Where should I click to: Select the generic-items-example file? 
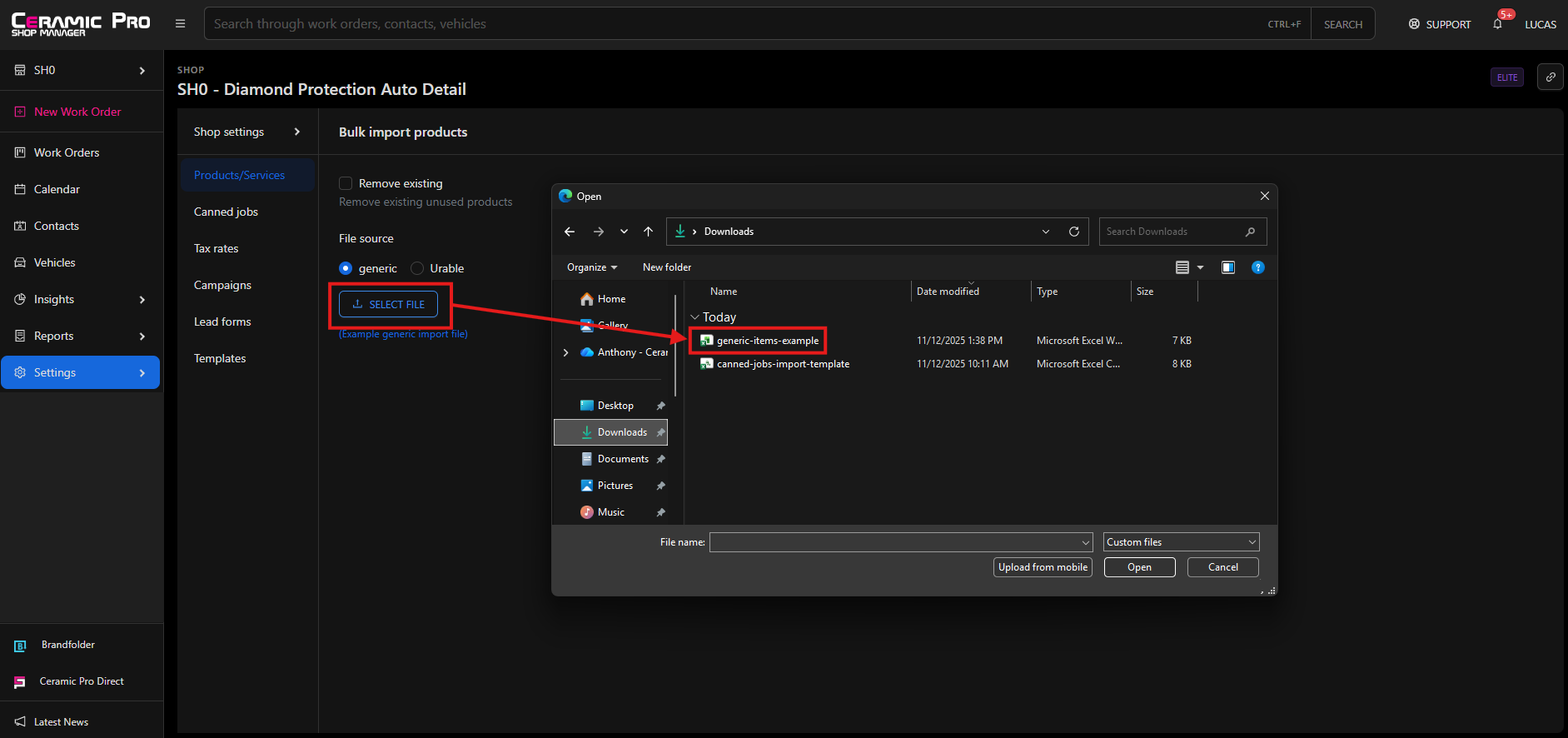point(767,341)
